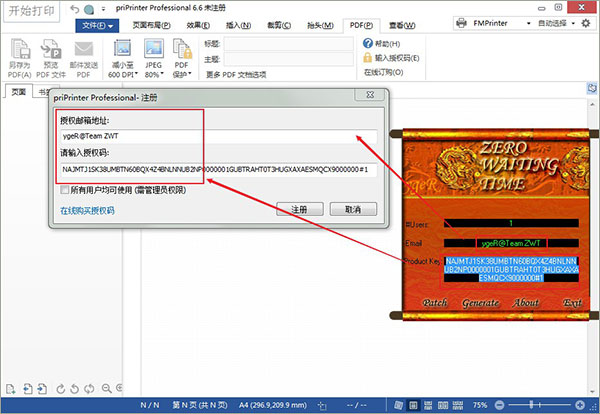Click the Email field in keygen window
Screen dimensions: 600x414
[x=511, y=243]
